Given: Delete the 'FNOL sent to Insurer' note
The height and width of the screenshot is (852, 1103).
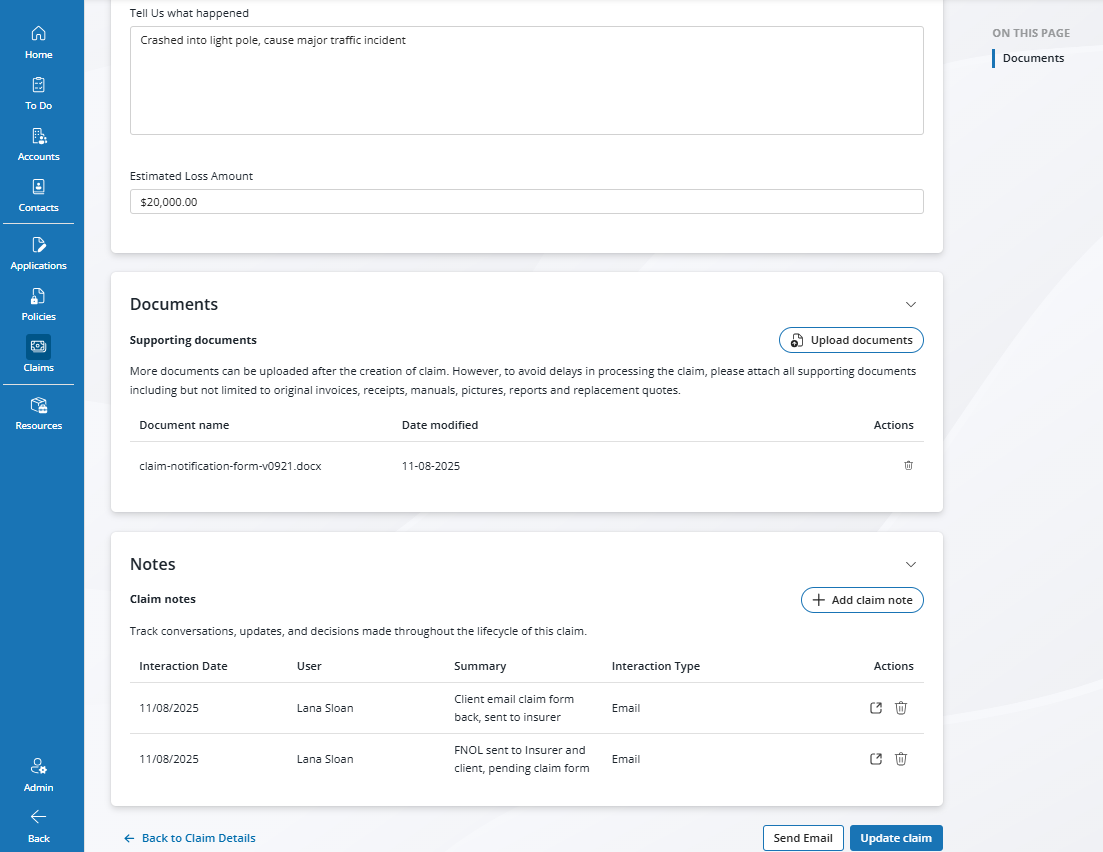Looking at the screenshot, I should coord(900,759).
